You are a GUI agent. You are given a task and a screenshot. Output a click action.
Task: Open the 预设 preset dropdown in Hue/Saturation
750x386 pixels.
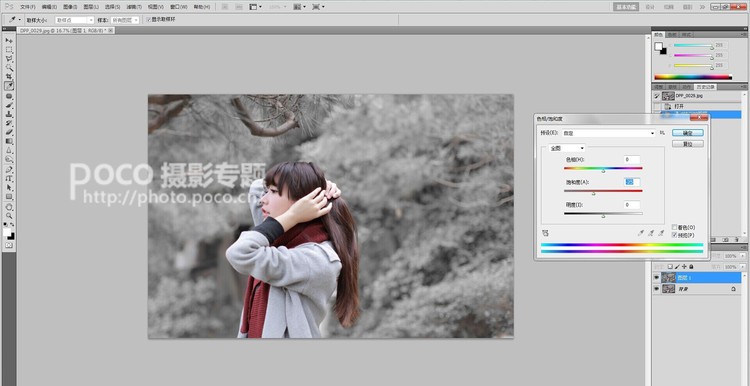pyautogui.click(x=608, y=133)
